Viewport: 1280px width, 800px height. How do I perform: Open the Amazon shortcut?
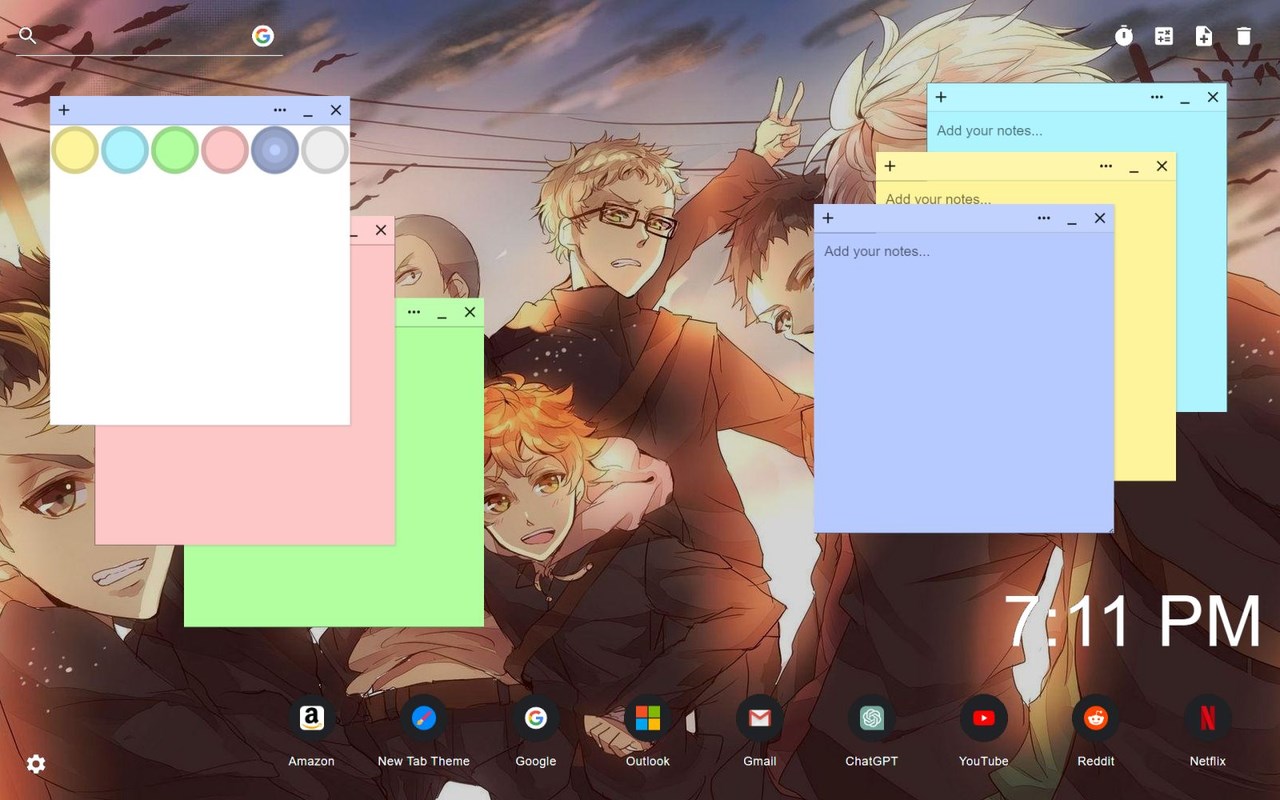coord(312,718)
